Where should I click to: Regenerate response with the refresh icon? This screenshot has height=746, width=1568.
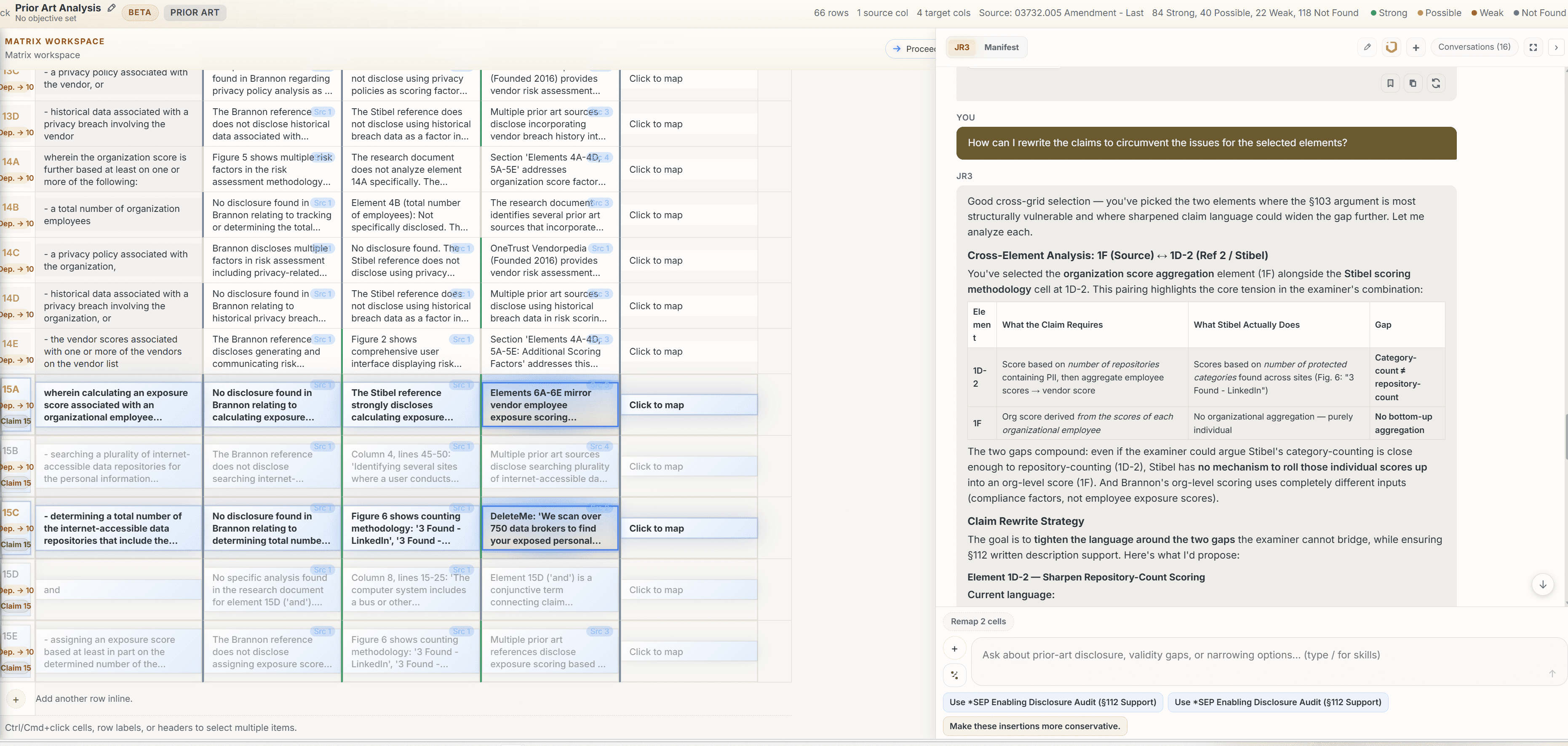click(x=1436, y=83)
